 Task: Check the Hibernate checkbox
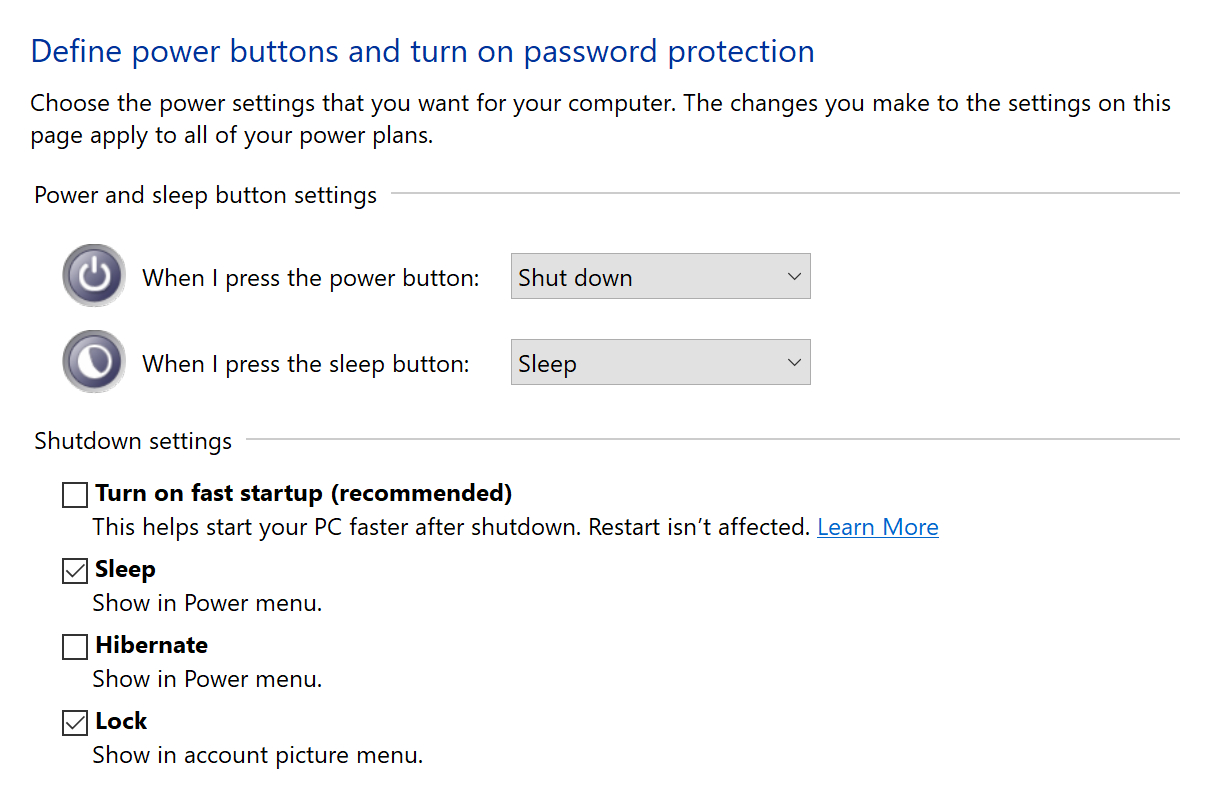pos(75,647)
